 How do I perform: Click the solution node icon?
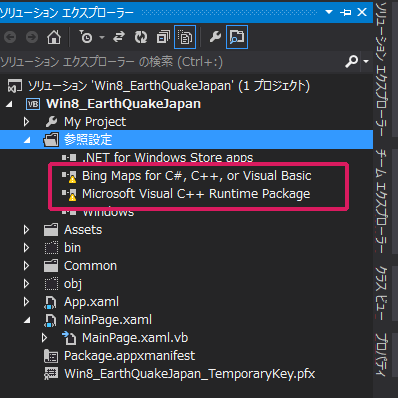pyautogui.click(x=15, y=86)
